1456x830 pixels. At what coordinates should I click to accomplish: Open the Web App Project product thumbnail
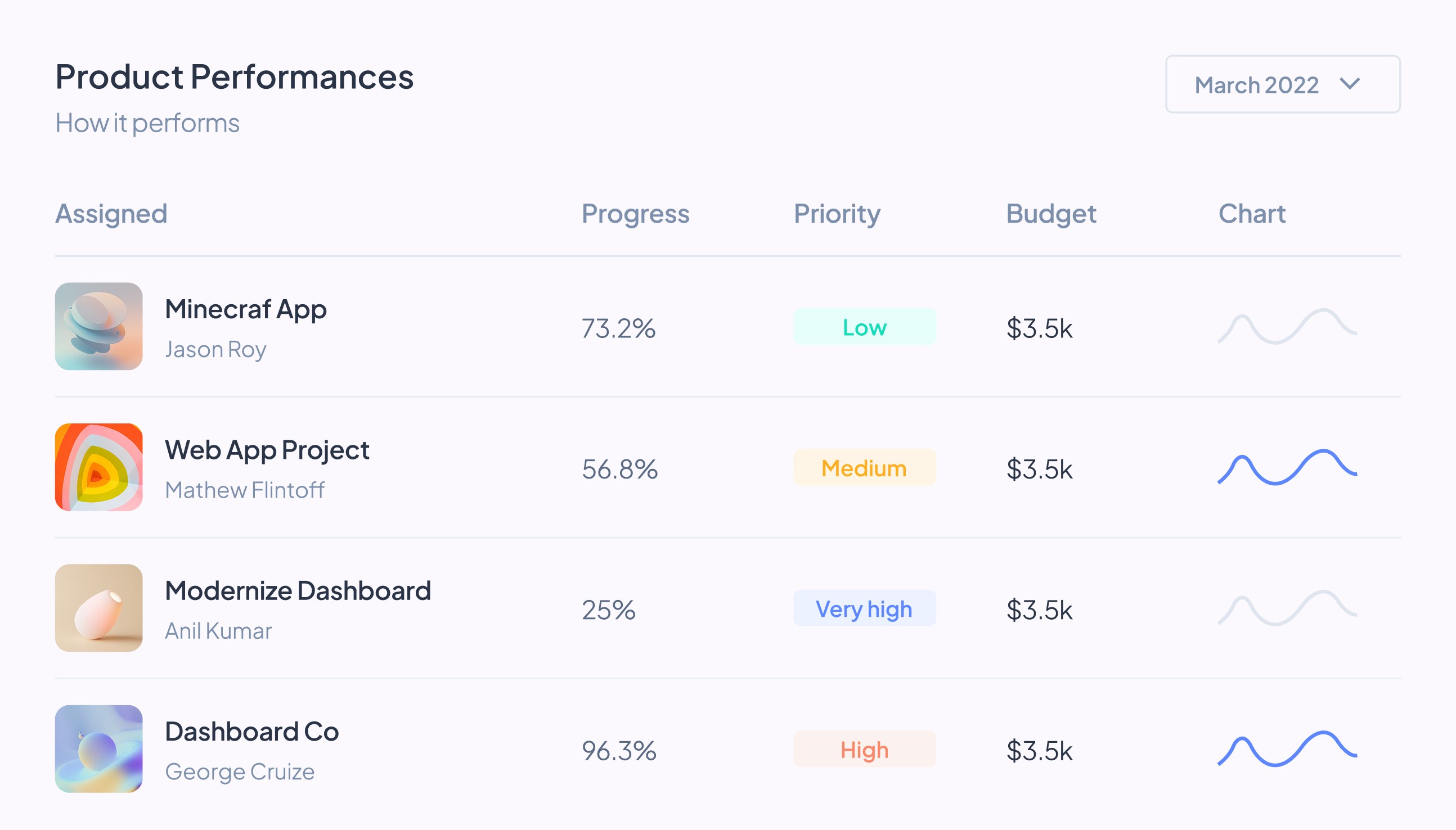tap(98, 467)
